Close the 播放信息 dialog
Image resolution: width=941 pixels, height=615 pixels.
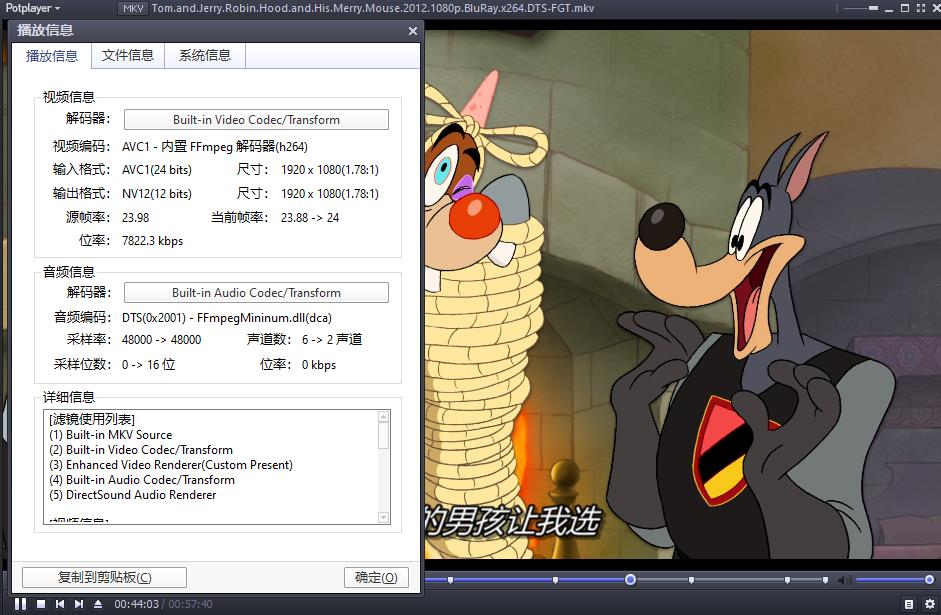pyautogui.click(x=412, y=31)
